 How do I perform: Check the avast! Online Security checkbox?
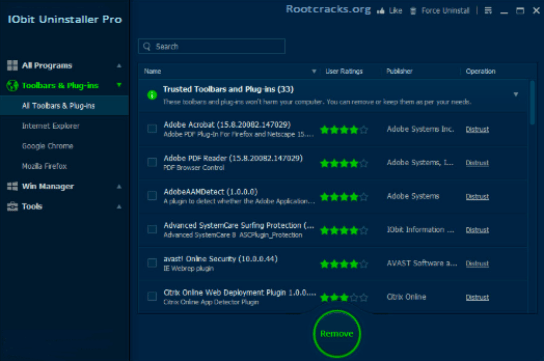[x=152, y=263]
